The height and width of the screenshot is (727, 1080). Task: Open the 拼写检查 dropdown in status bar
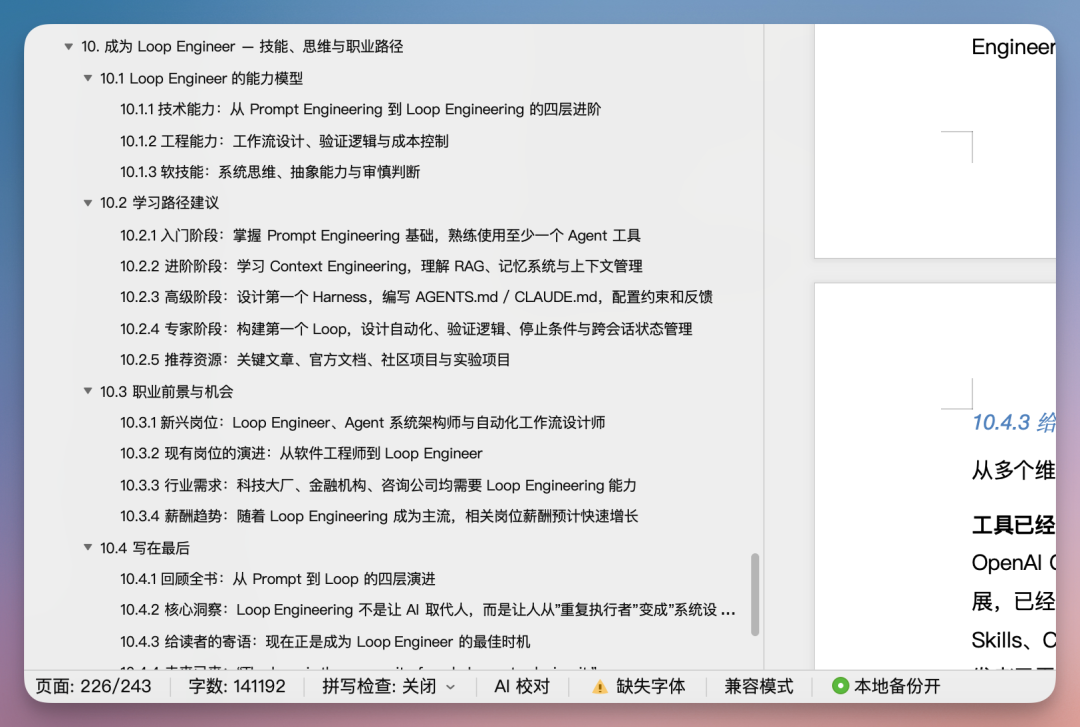388,686
